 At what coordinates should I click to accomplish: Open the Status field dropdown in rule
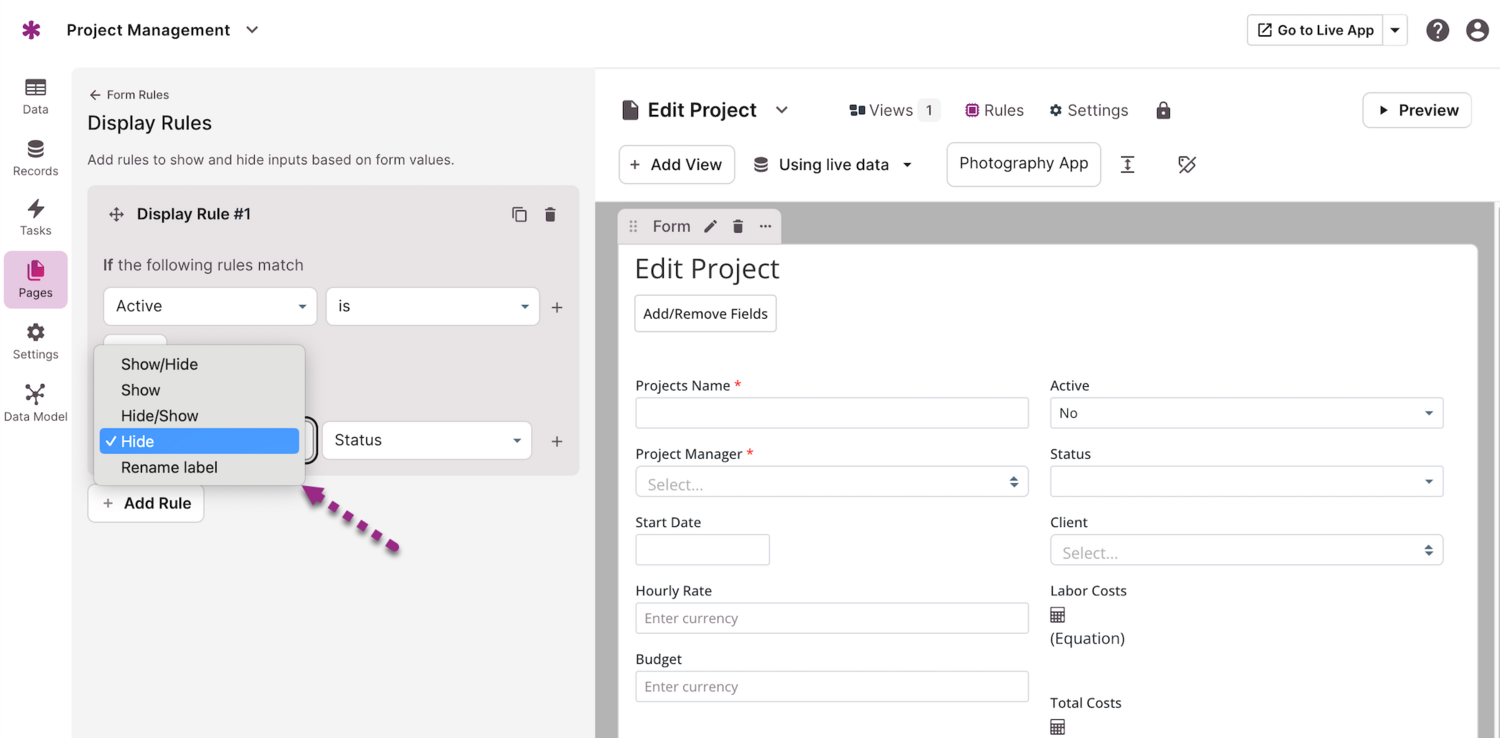tap(427, 440)
